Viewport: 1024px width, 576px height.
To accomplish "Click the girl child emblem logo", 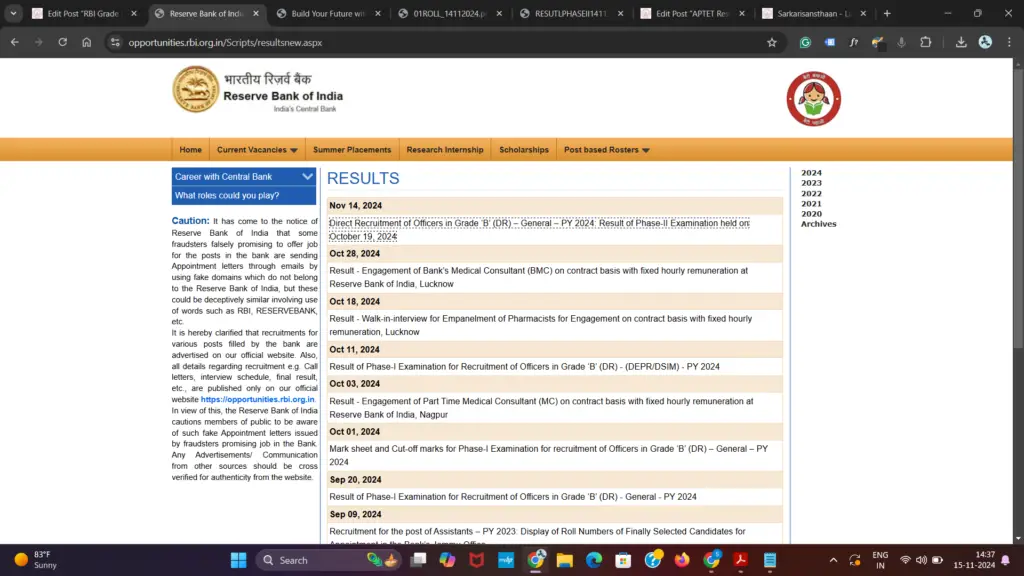I will [813, 99].
